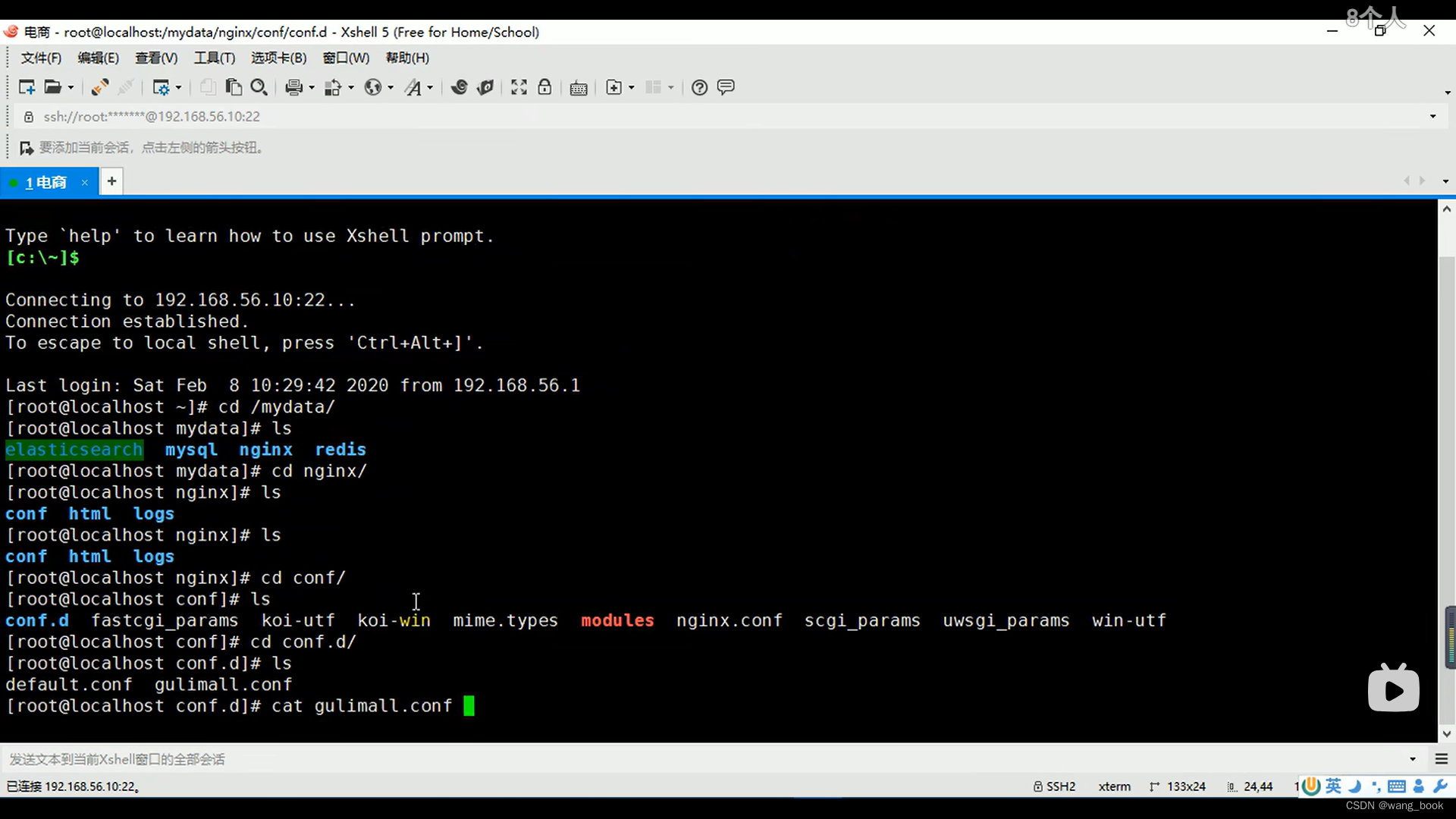This screenshot has width=1456, height=819.
Task: Click the Font letter A icon
Action: coord(413,87)
